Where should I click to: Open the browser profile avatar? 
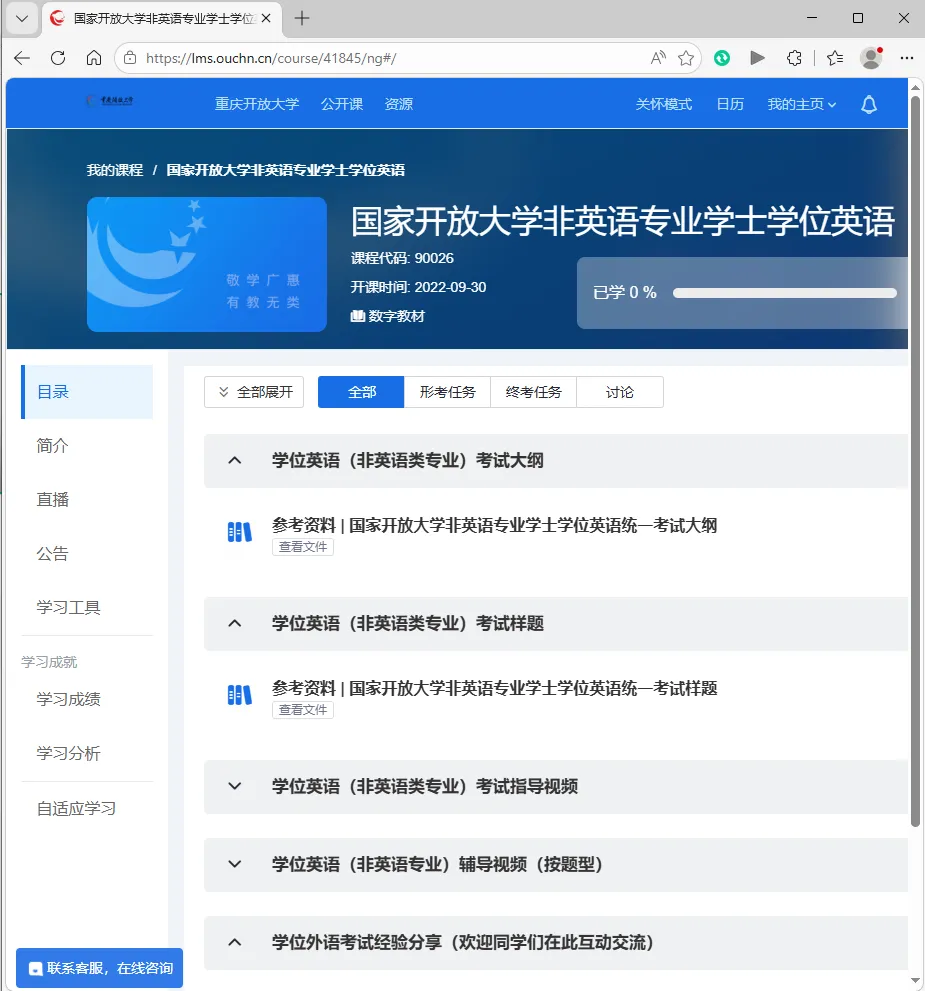click(x=871, y=58)
